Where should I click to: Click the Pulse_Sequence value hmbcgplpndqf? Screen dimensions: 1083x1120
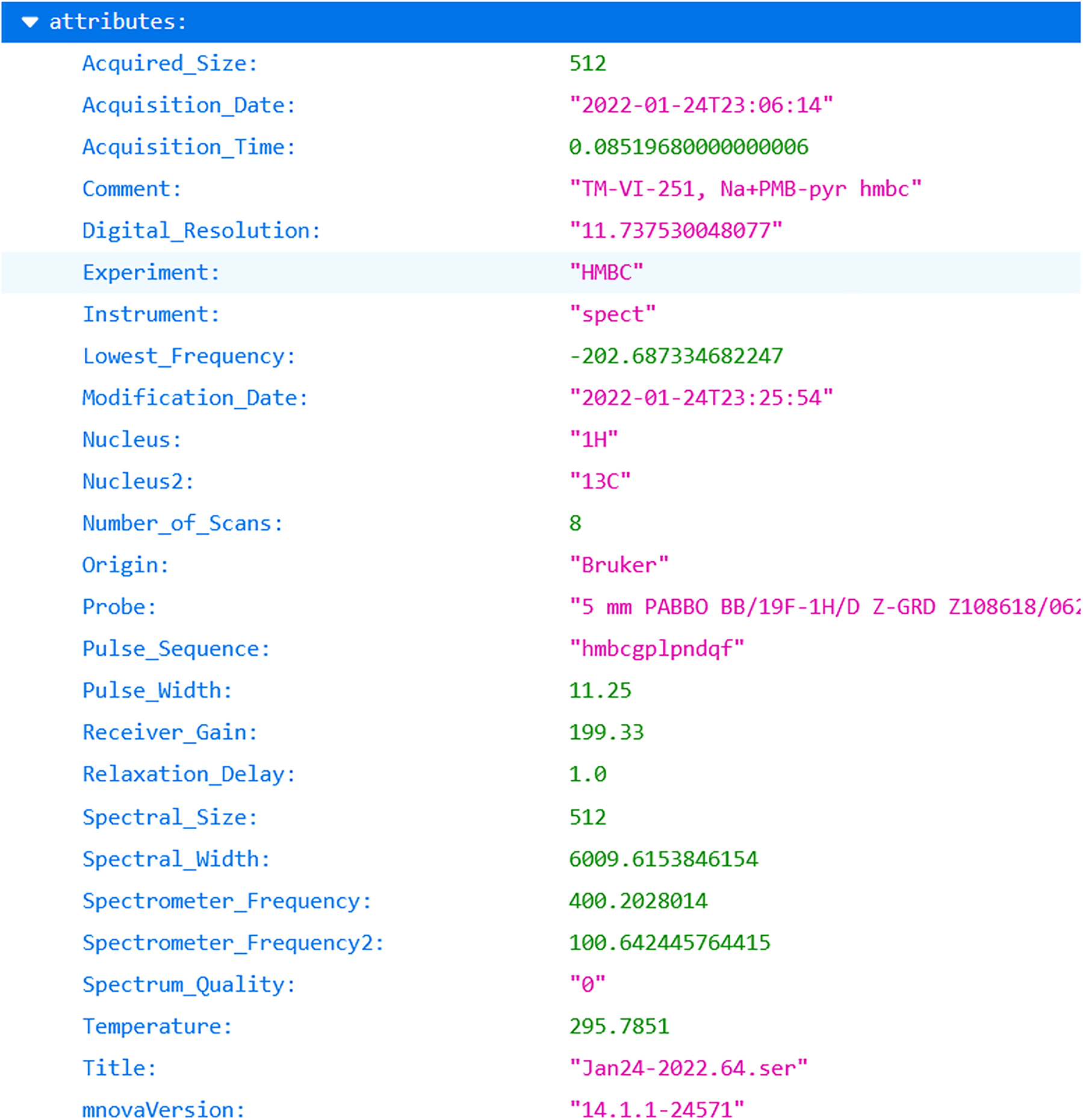click(656, 649)
